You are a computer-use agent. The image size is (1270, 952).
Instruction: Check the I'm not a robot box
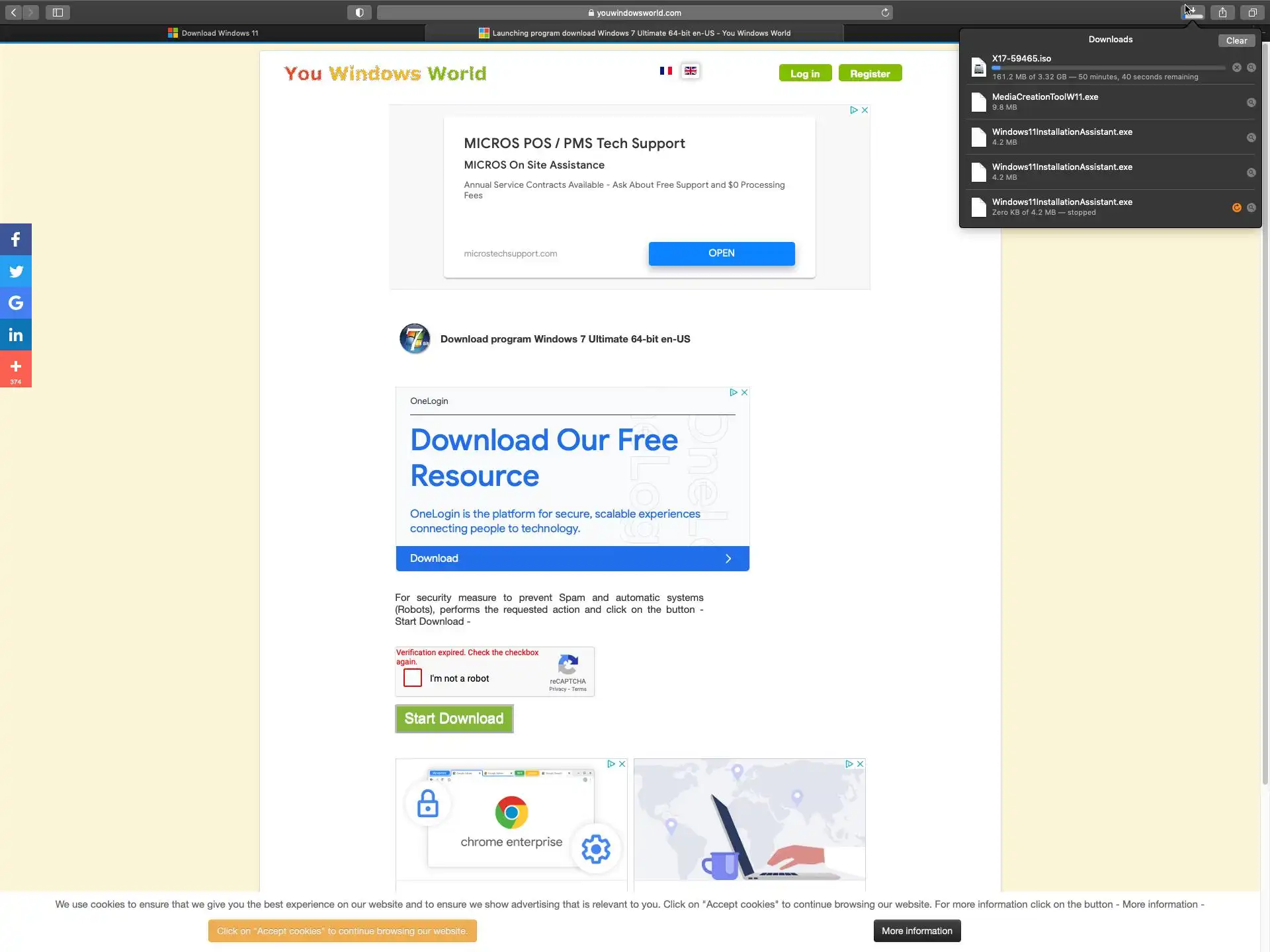413,678
